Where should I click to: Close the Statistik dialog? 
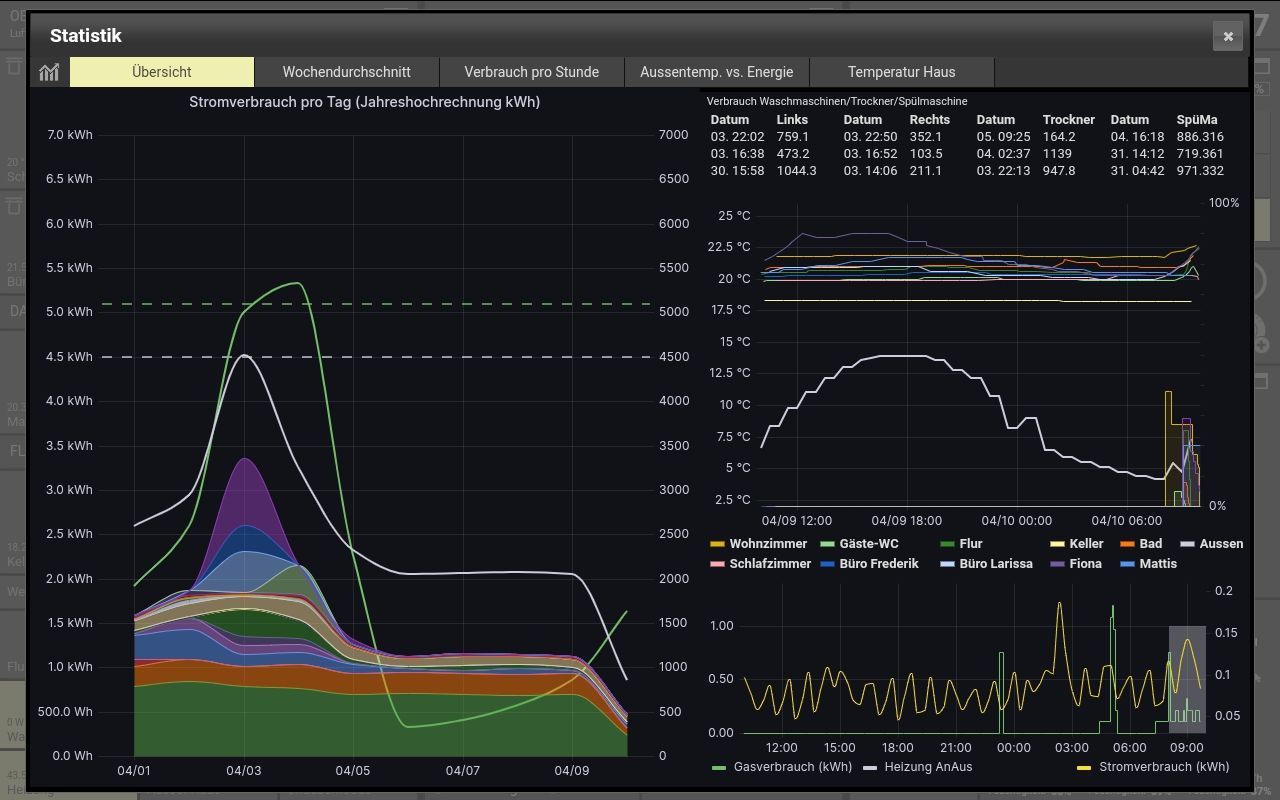1228,36
